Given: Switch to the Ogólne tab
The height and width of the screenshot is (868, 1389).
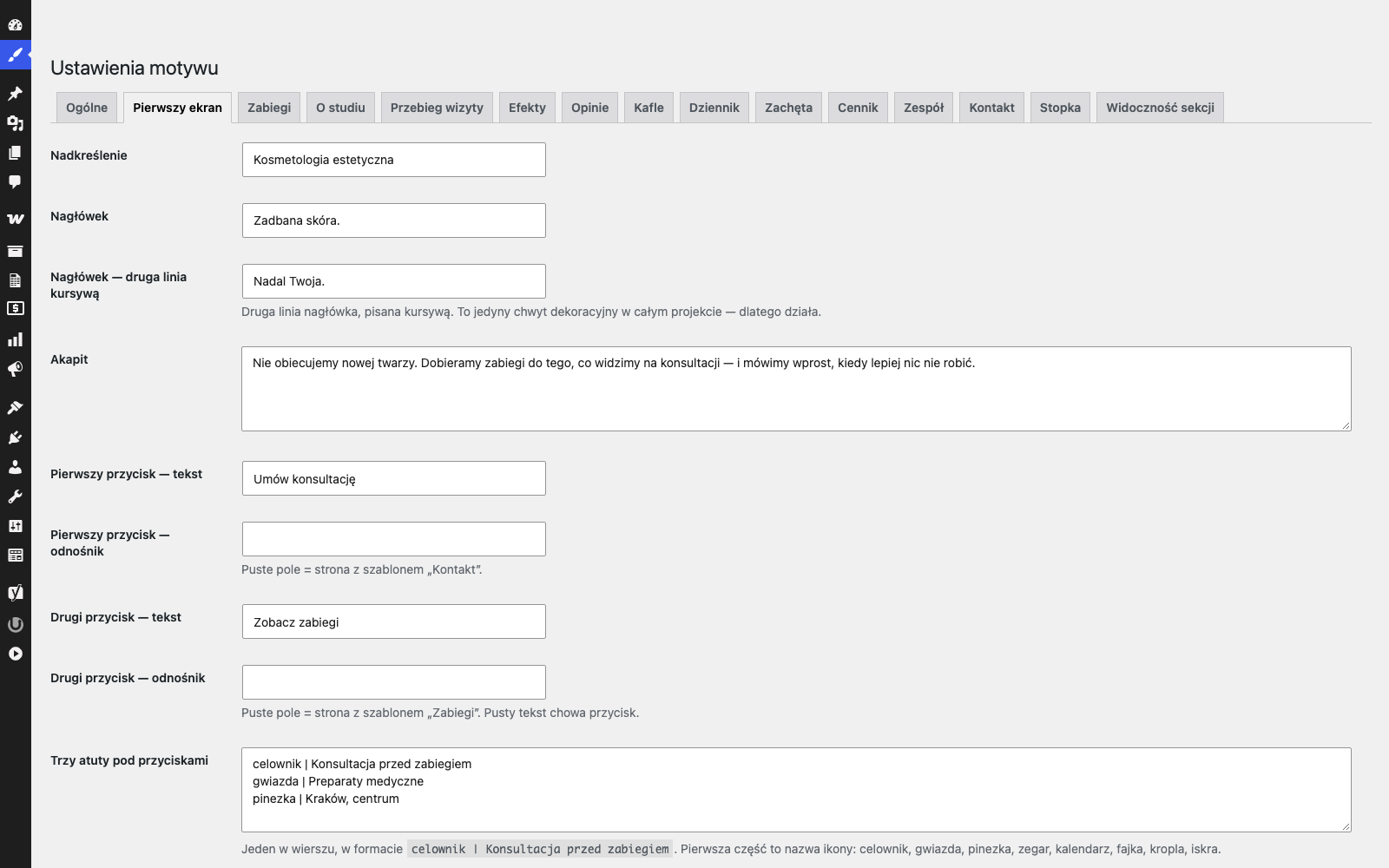Looking at the screenshot, I should (x=87, y=108).
